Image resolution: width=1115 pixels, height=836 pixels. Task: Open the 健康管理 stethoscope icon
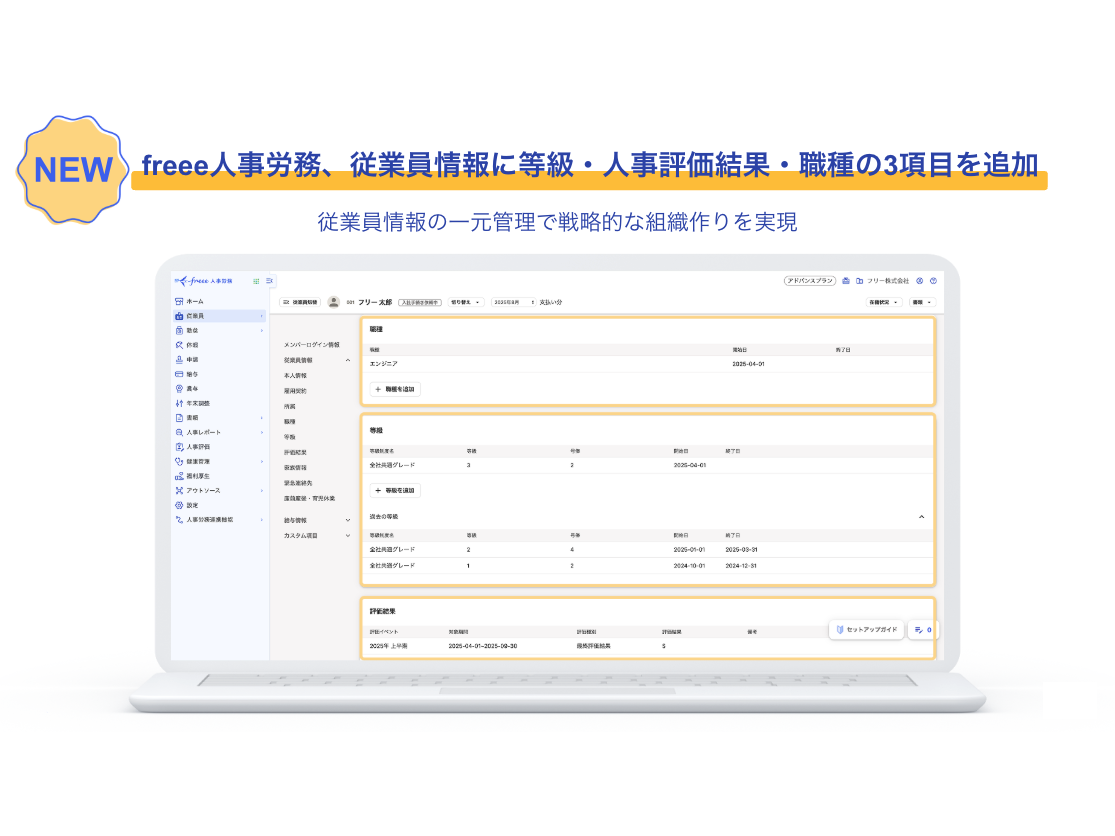pos(179,462)
